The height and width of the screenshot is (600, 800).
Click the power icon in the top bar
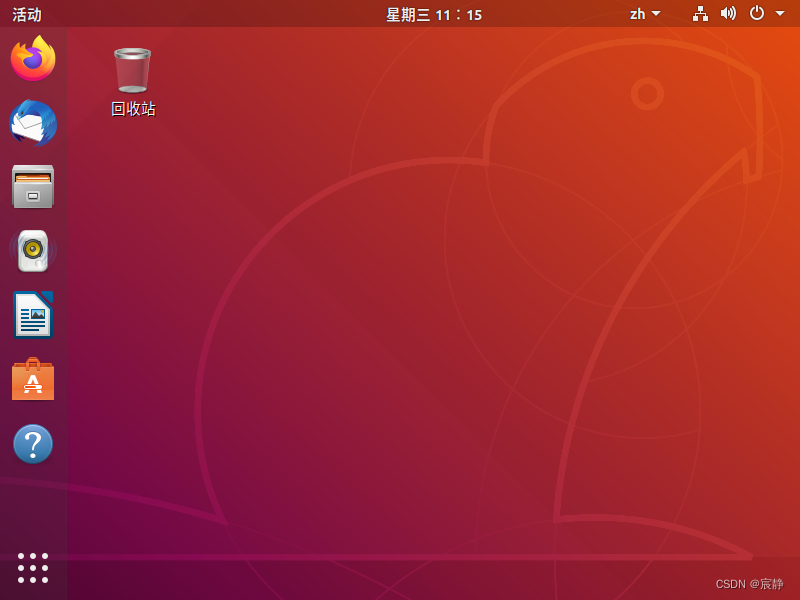pos(757,14)
